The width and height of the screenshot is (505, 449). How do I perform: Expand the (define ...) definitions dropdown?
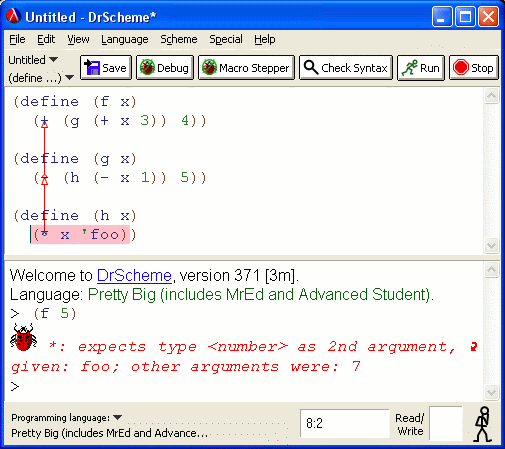coord(41,78)
